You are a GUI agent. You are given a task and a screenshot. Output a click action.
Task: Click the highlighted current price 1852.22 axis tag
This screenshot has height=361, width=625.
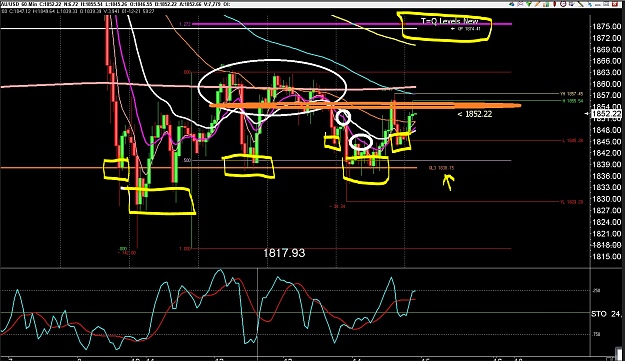(606, 114)
